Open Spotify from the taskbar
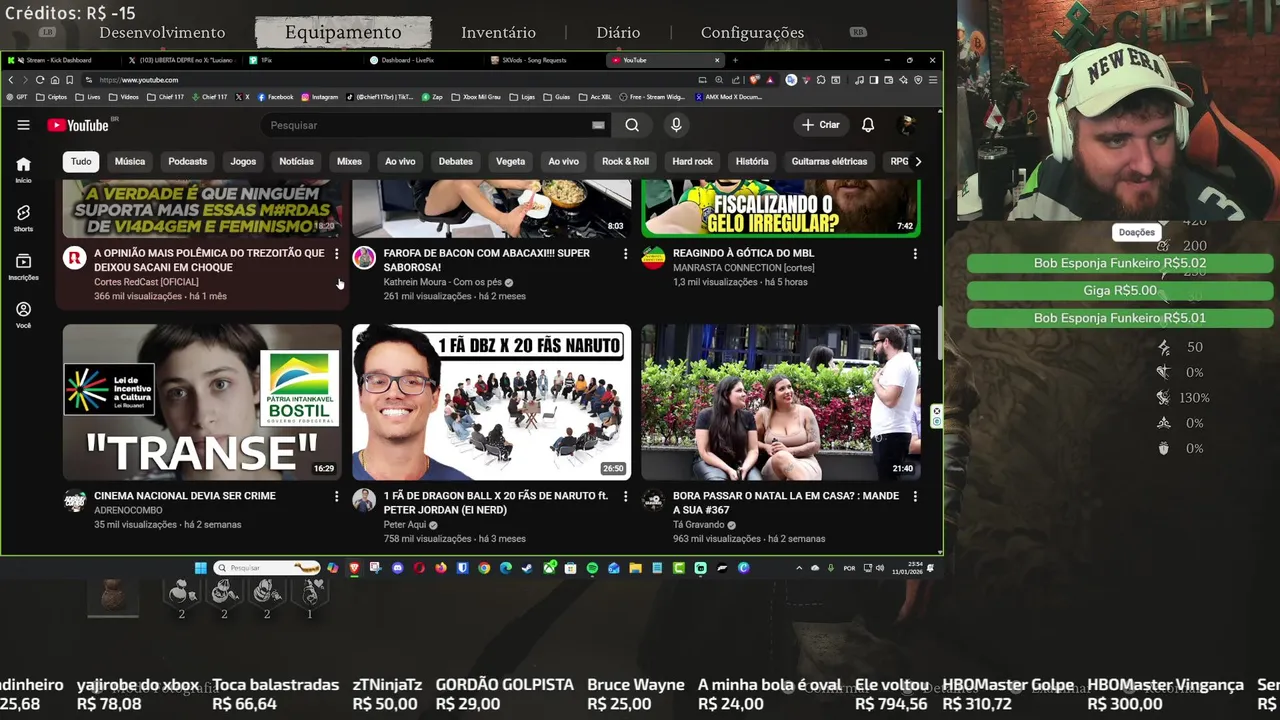1280x720 pixels. tap(592, 568)
